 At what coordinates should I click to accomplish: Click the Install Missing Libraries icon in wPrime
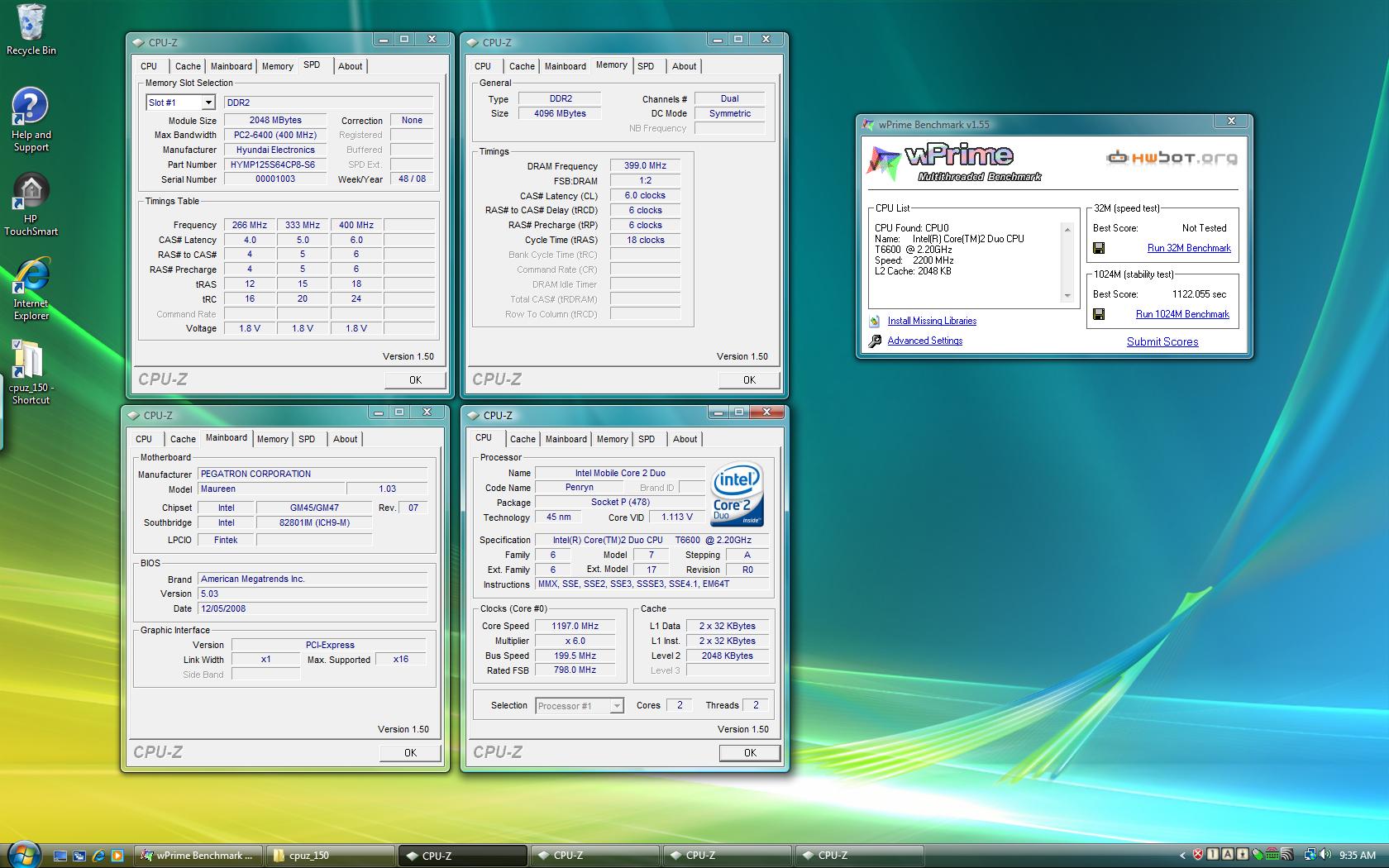click(875, 322)
